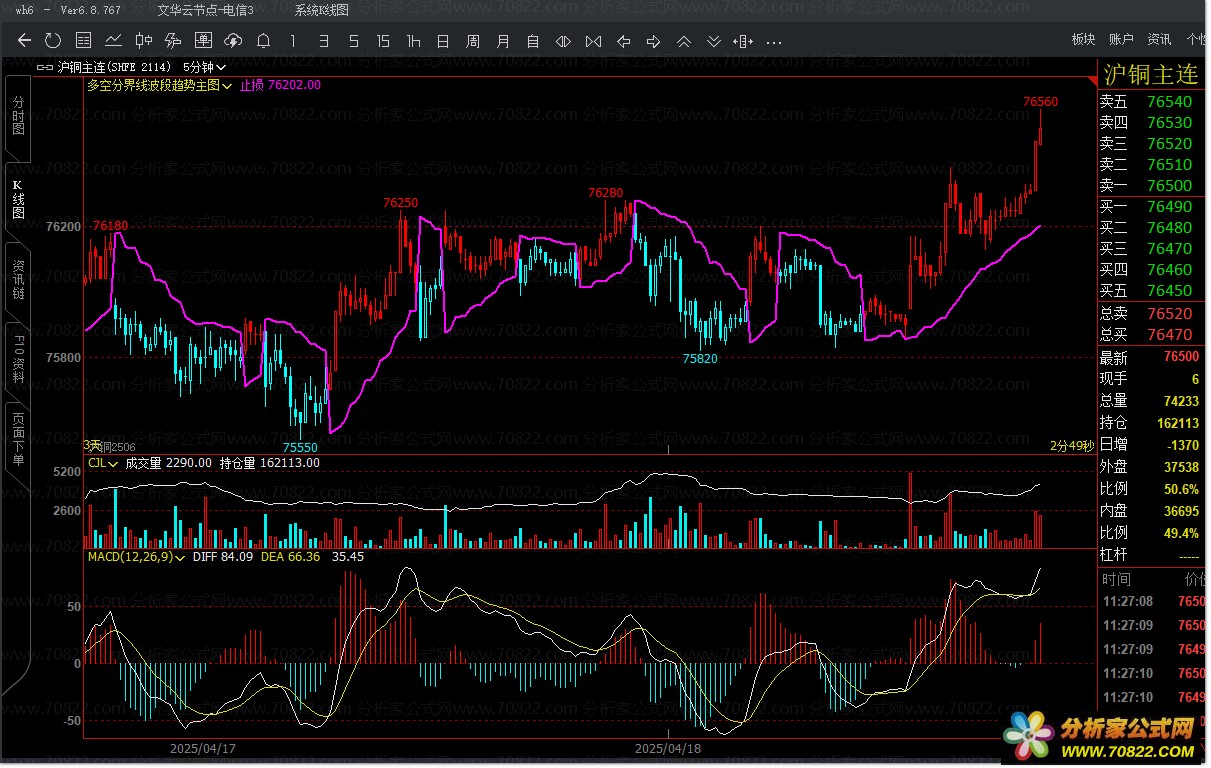Click the 2025/04/18 date label on the timeline
The image size is (1211, 768).
[x=667, y=747]
